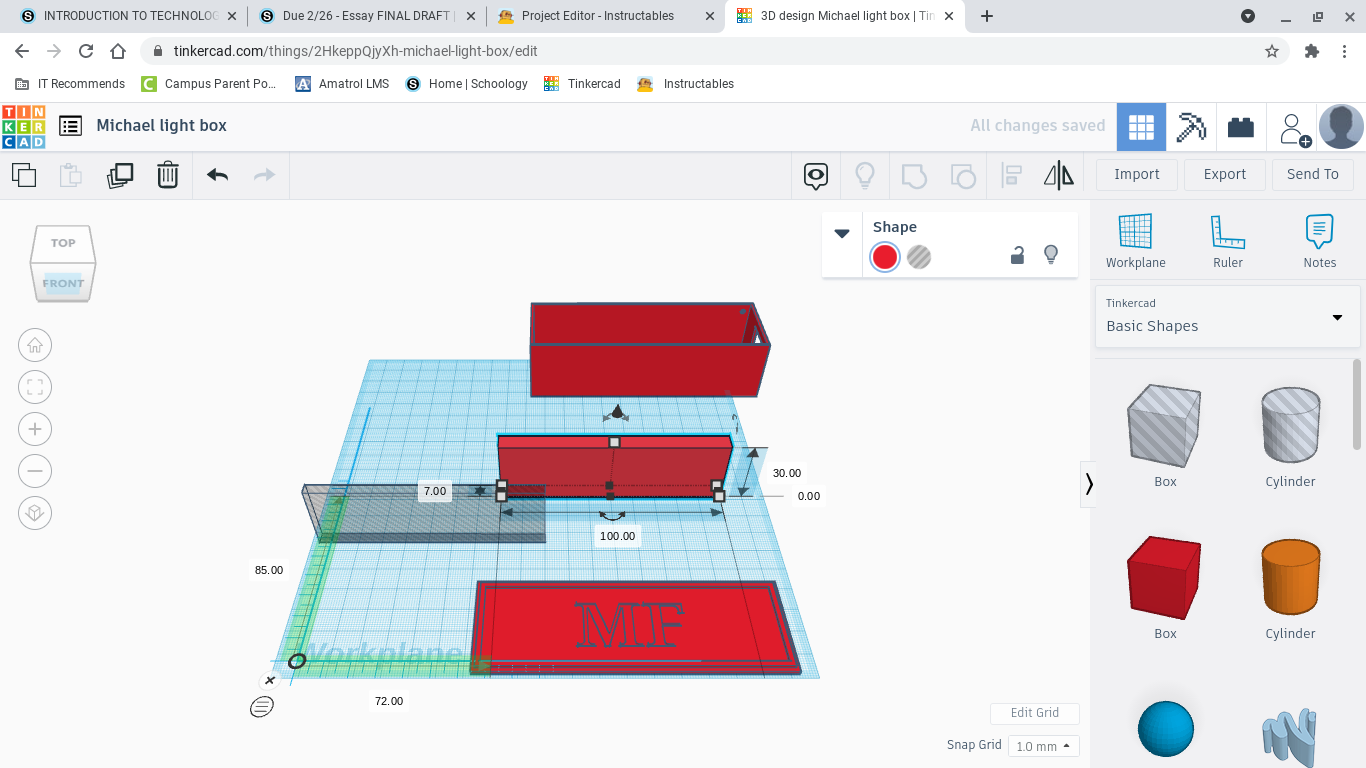Screen dimensions: 1366x768
Task: Bookmark this page with star icon
Action: click(1272, 51)
